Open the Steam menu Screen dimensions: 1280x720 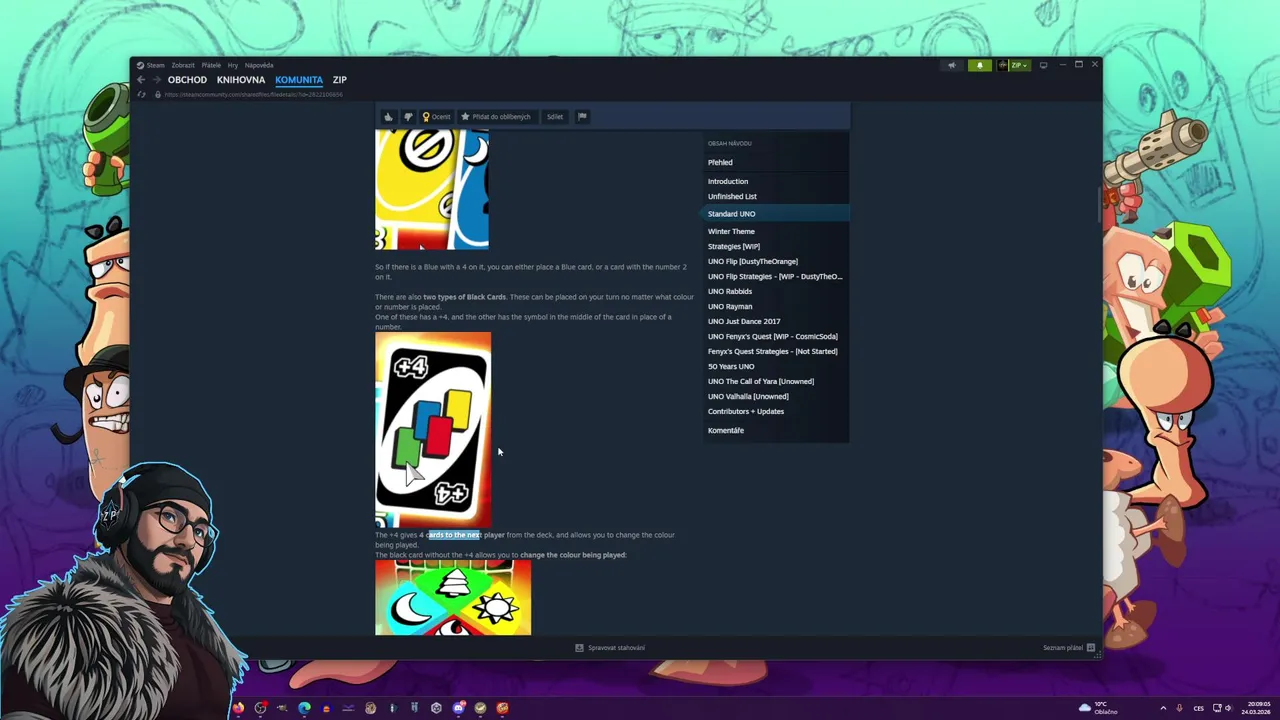[151, 65]
